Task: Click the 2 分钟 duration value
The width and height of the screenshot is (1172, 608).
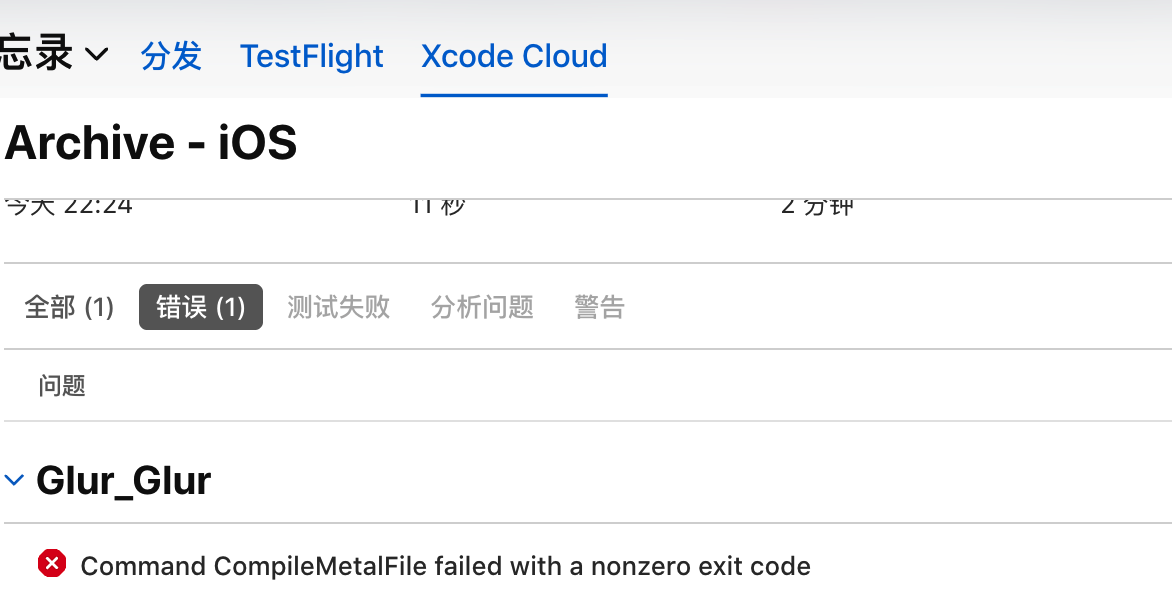Action: click(817, 206)
